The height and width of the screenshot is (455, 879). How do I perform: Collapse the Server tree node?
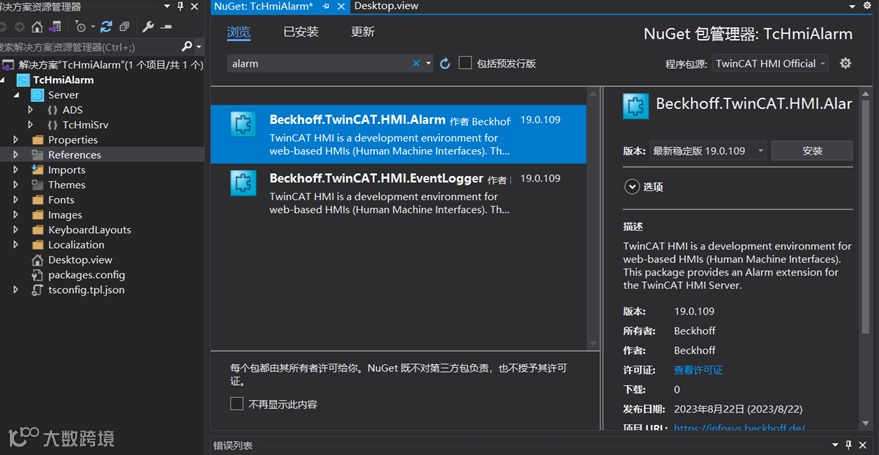pyautogui.click(x=16, y=95)
